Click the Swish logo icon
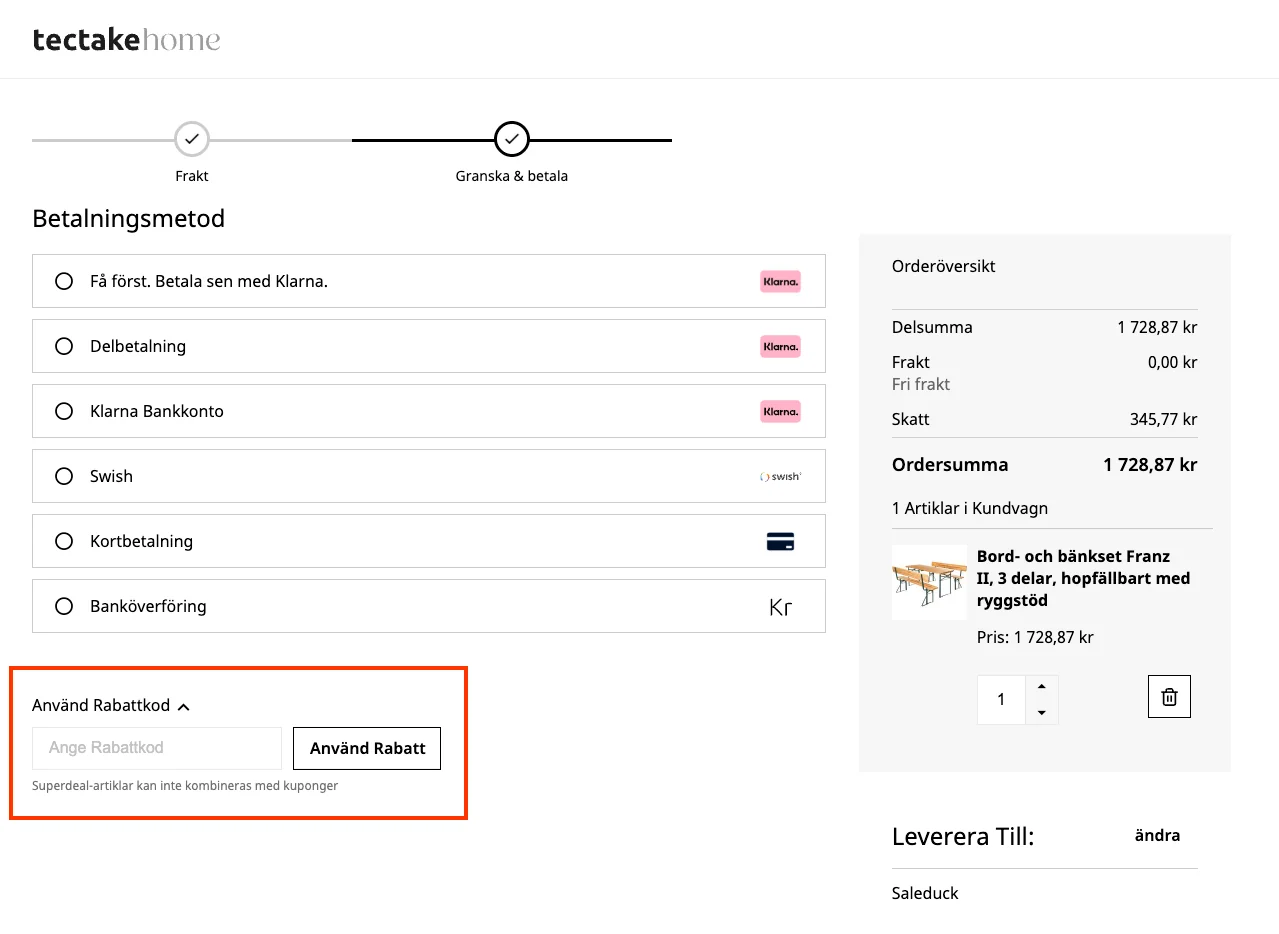Image resolution: width=1279 pixels, height=934 pixels. click(x=780, y=477)
